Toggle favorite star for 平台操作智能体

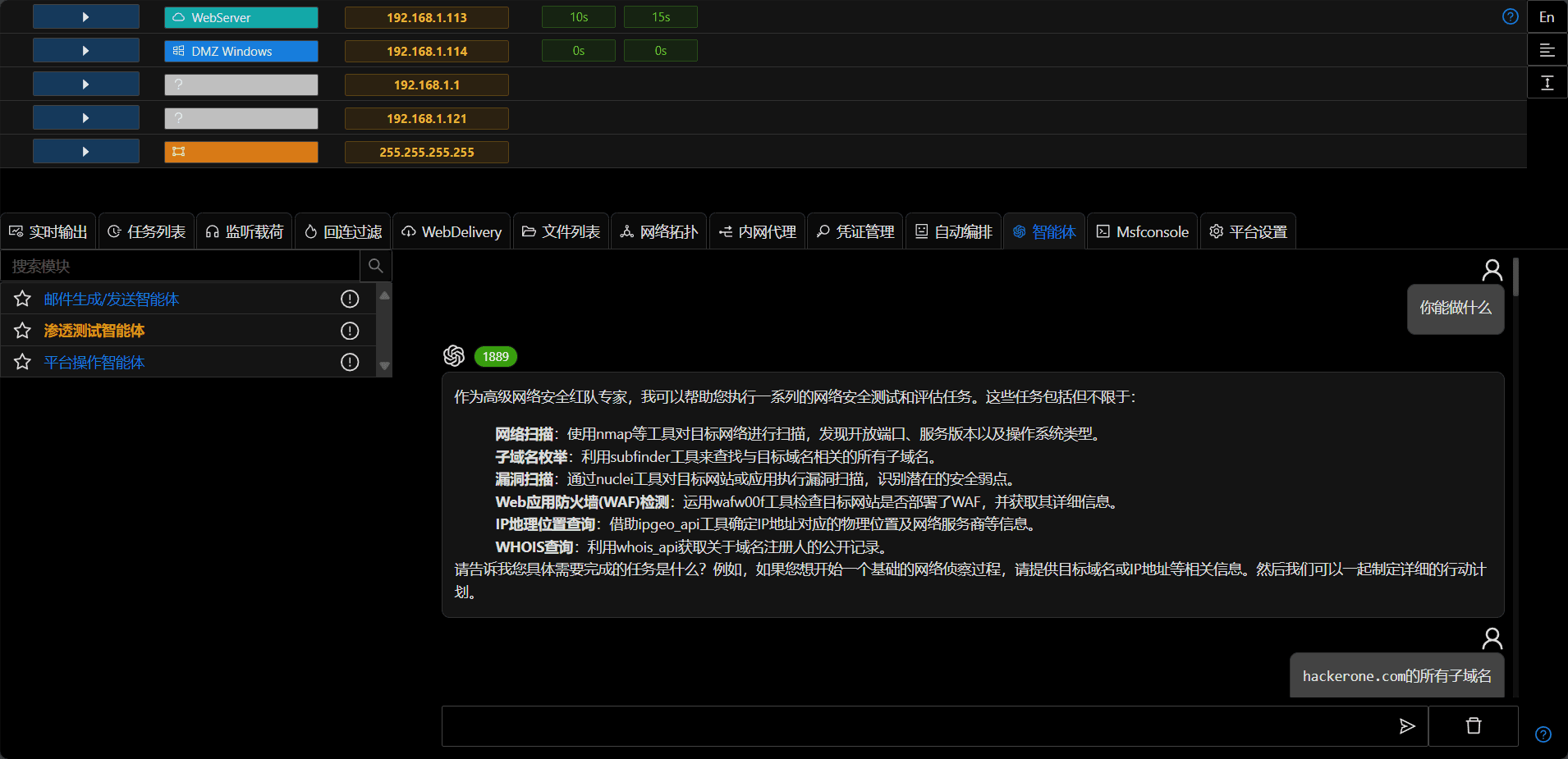[22, 362]
